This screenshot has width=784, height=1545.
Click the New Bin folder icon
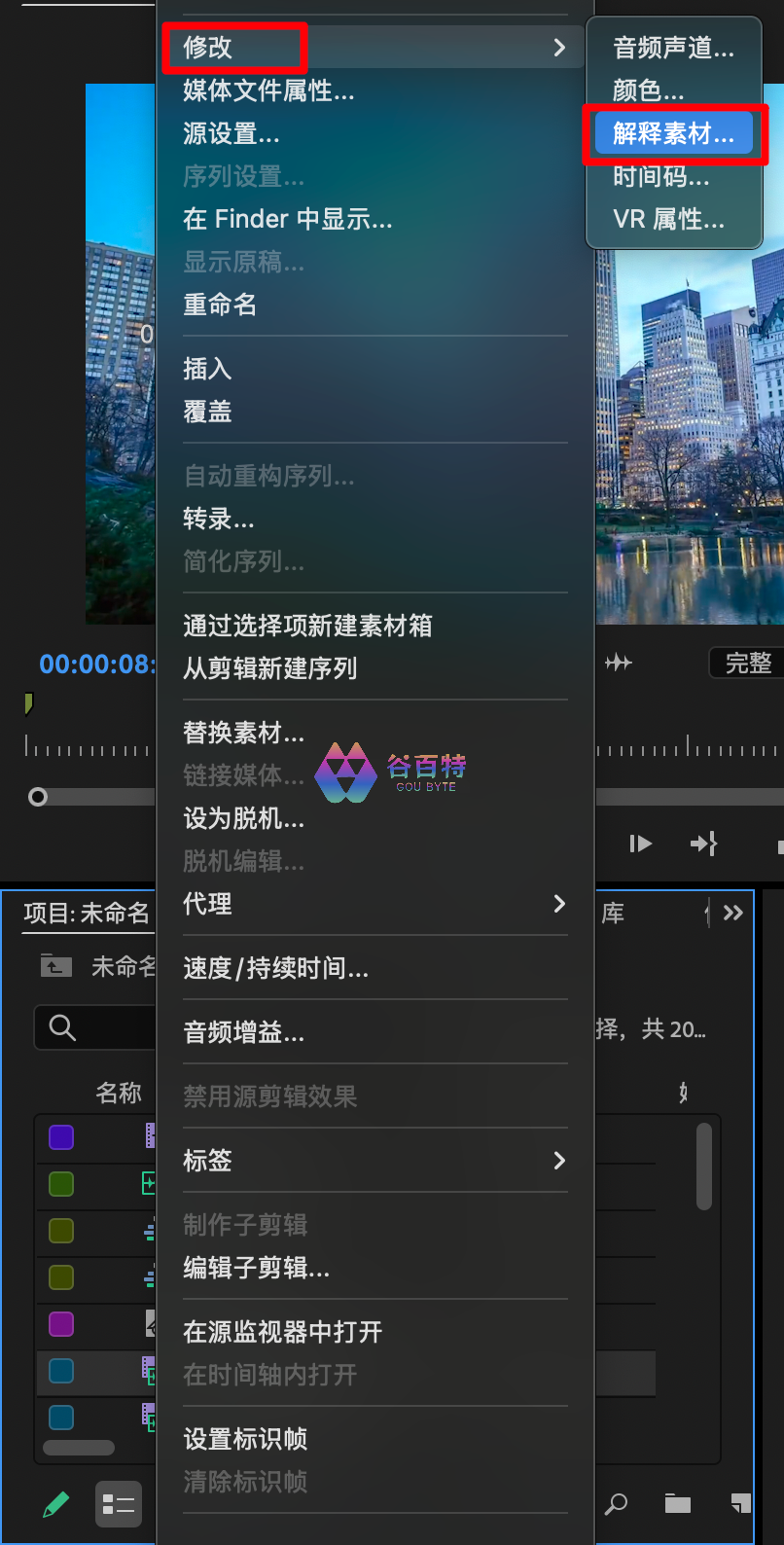pos(678,1504)
